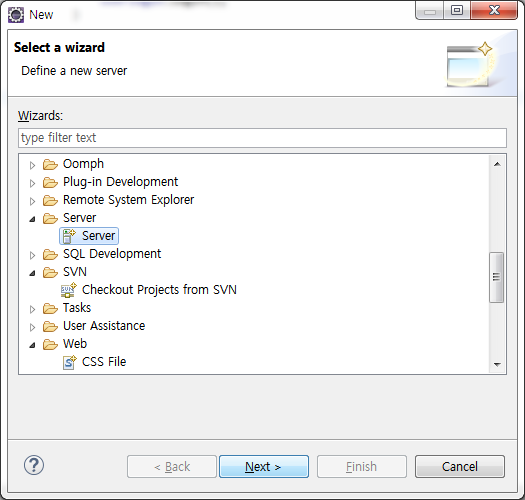Cancel the New wizard dialog
The image size is (525, 500).
(460, 466)
